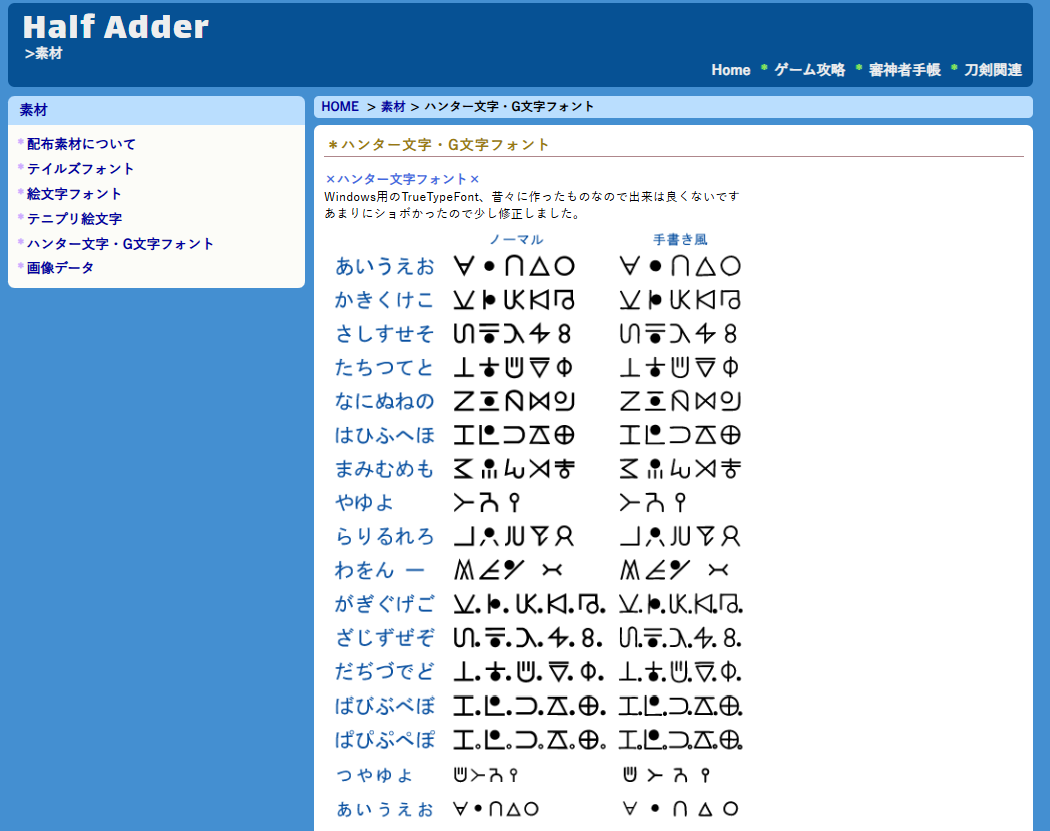Click the あいうえお label in the first row
This screenshot has width=1050, height=831.
click(x=385, y=266)
